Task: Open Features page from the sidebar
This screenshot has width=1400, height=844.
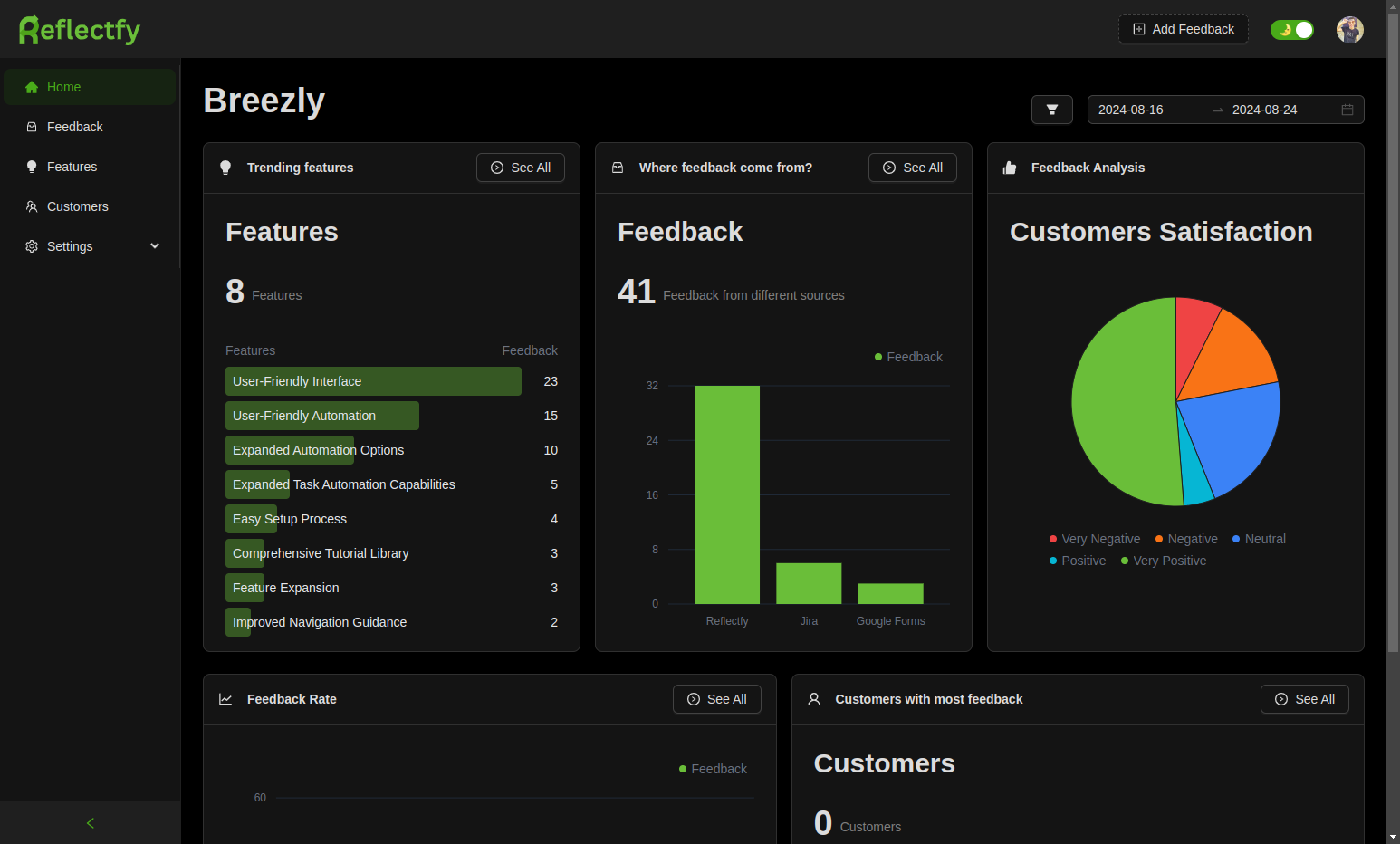Action: coord(72,167)
